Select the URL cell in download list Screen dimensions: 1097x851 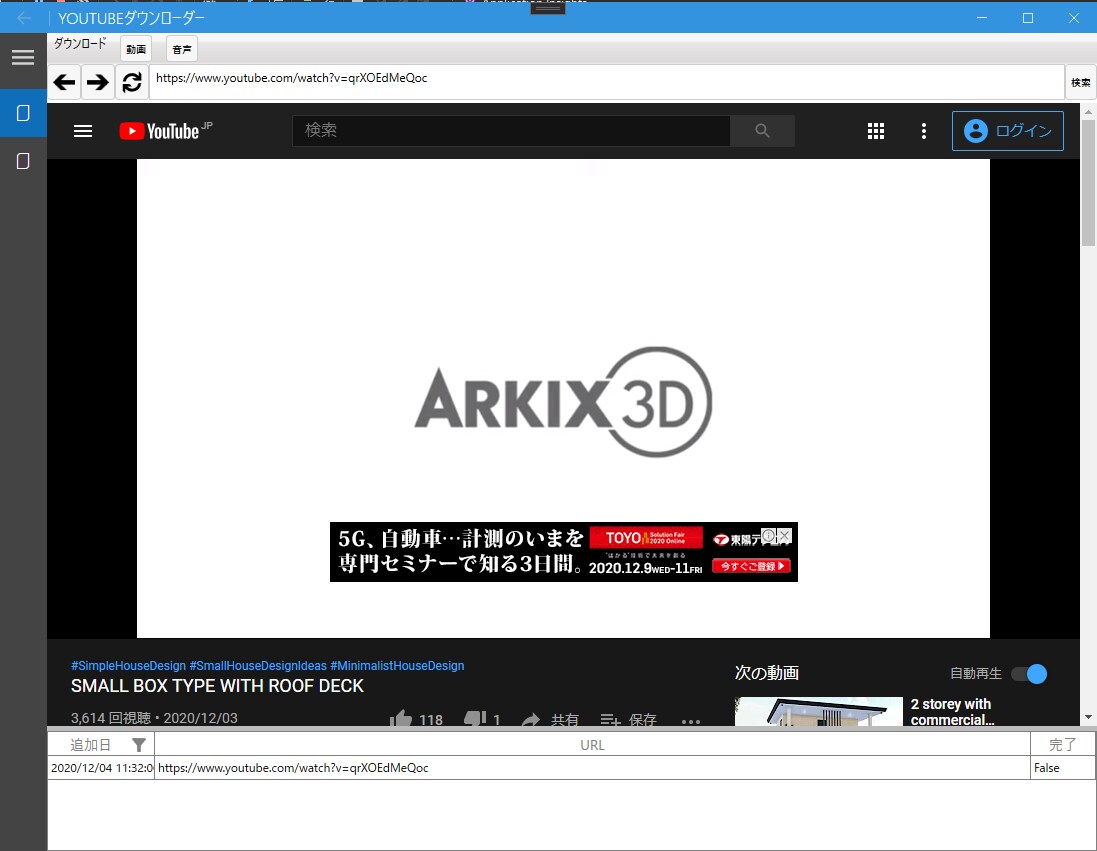[592, 768]
